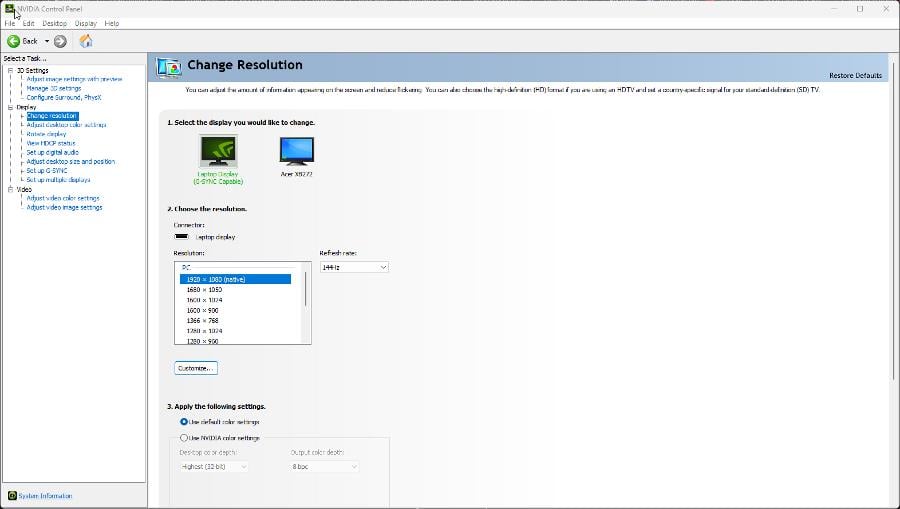Screen dimensions: 900x509
Task: Open Rotate display
Action: click(46, 134)
